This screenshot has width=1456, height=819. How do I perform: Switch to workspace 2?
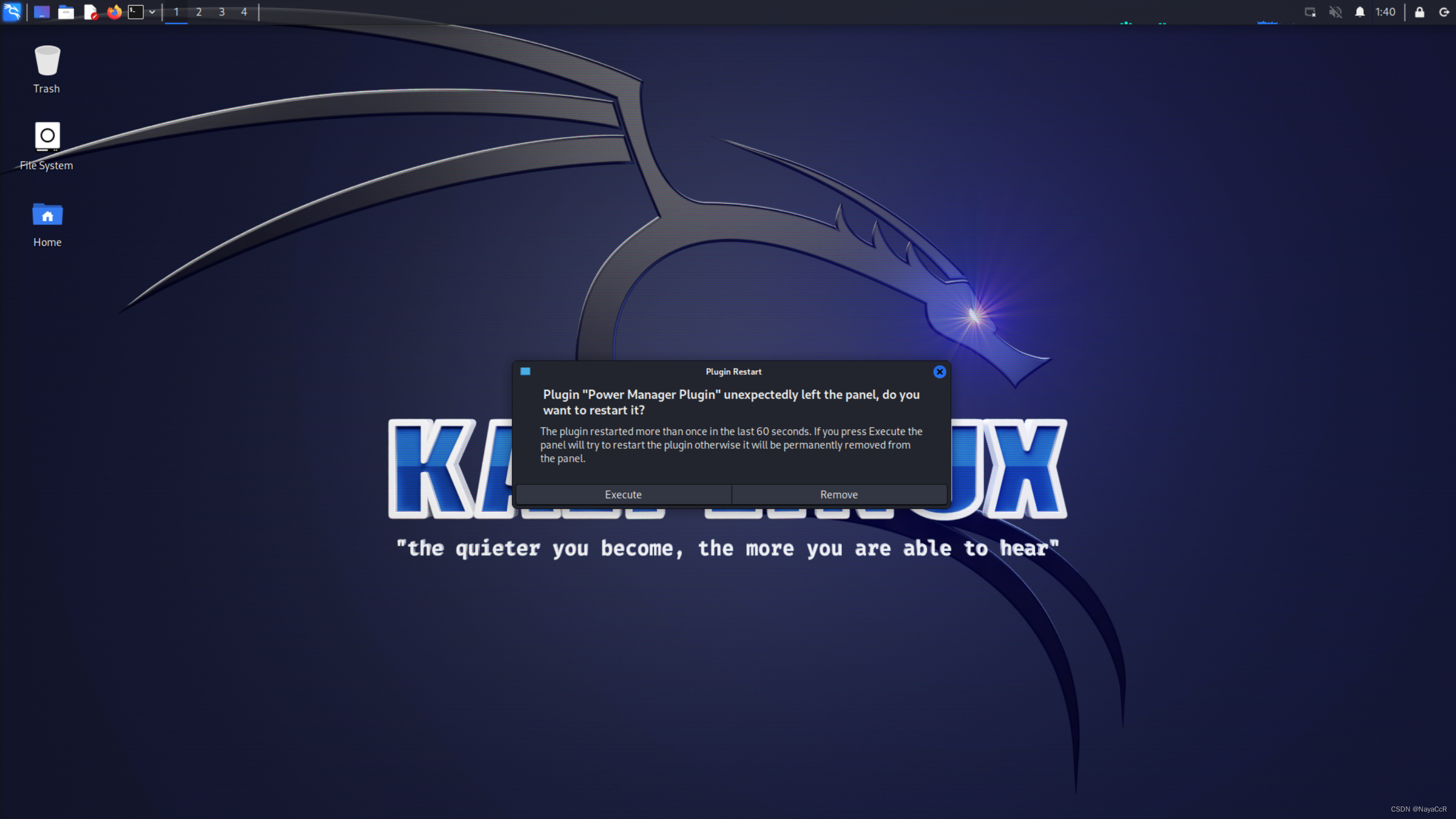199,12
